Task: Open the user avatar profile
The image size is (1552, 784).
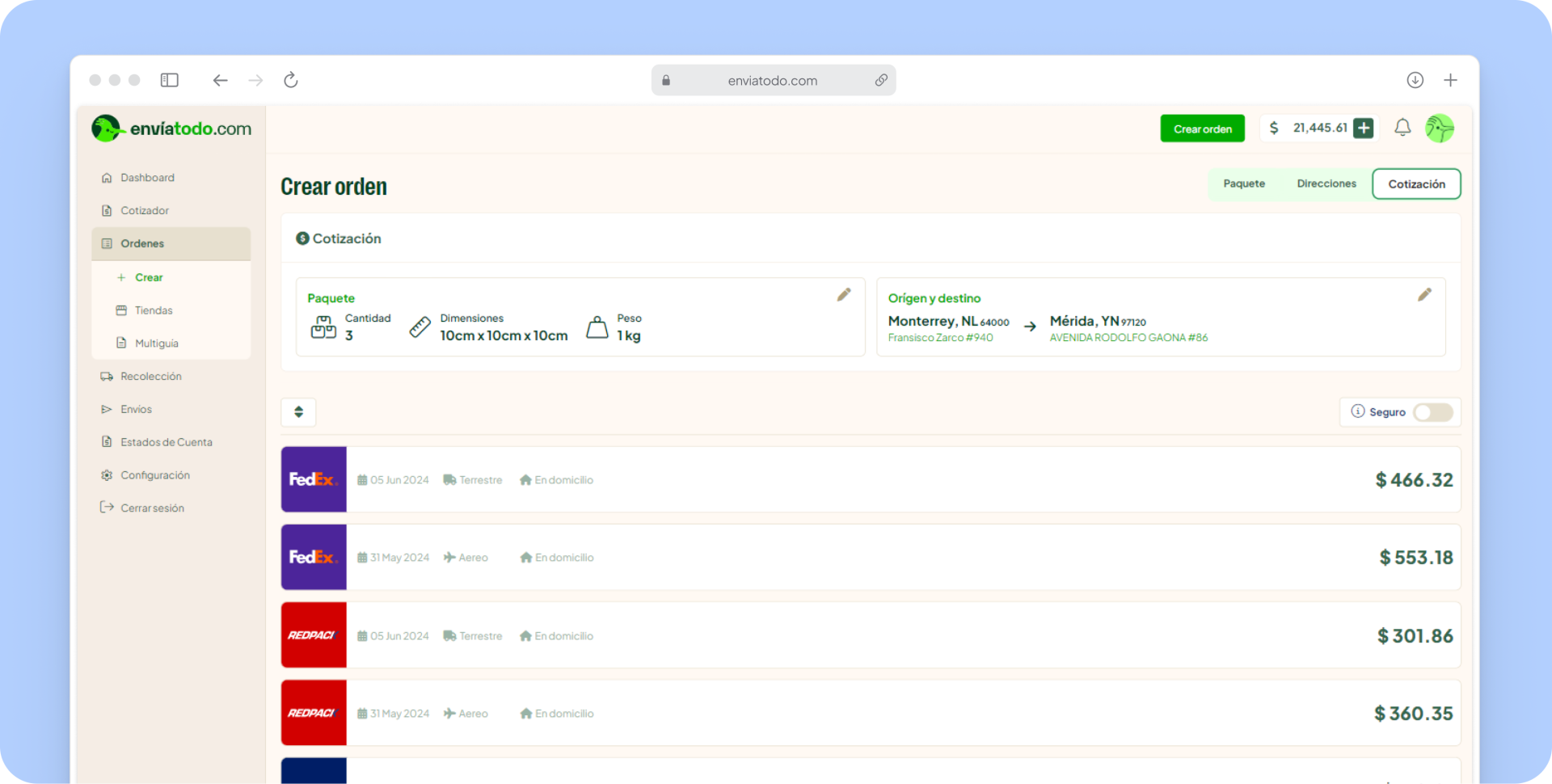Action: click(x=1440, y=128)
